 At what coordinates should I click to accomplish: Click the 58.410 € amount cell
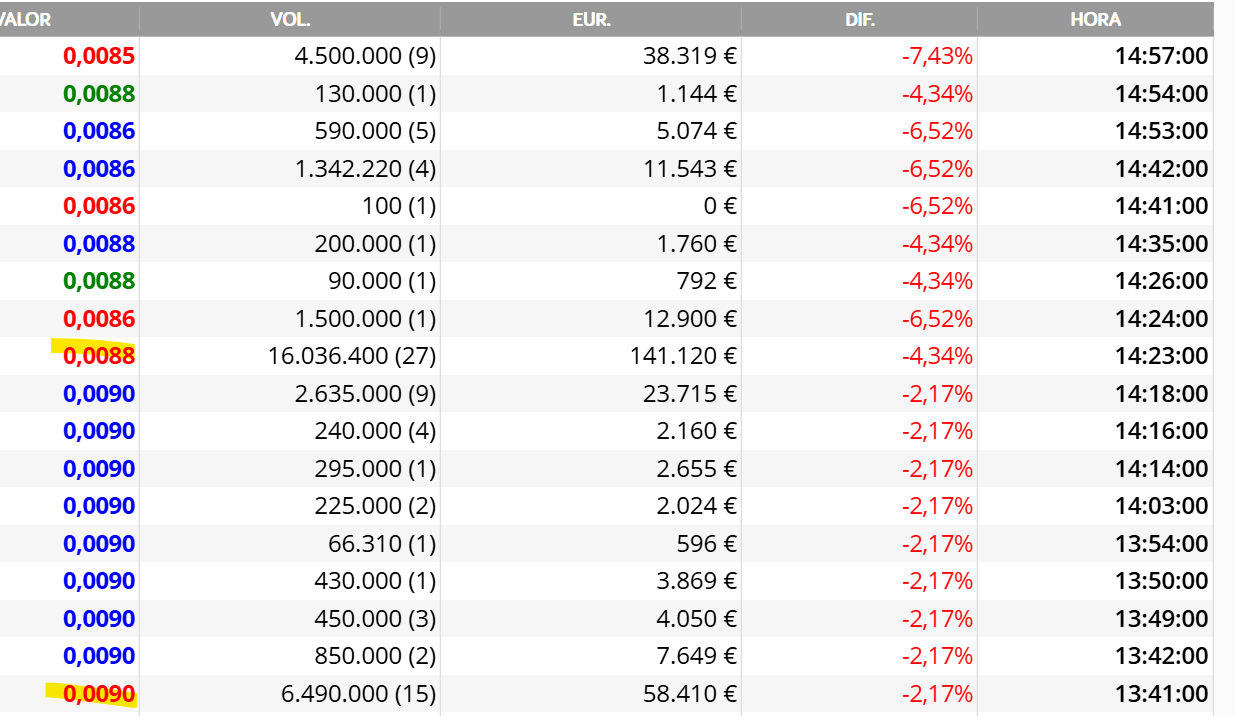[x=689, y=694]
